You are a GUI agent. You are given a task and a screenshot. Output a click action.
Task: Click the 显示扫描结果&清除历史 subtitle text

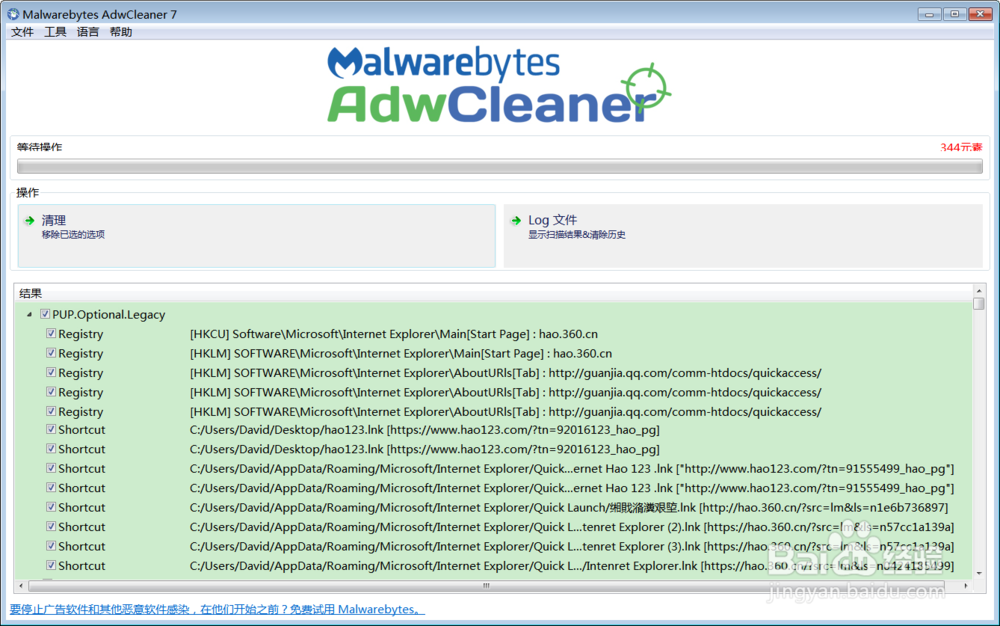point(577,235)
